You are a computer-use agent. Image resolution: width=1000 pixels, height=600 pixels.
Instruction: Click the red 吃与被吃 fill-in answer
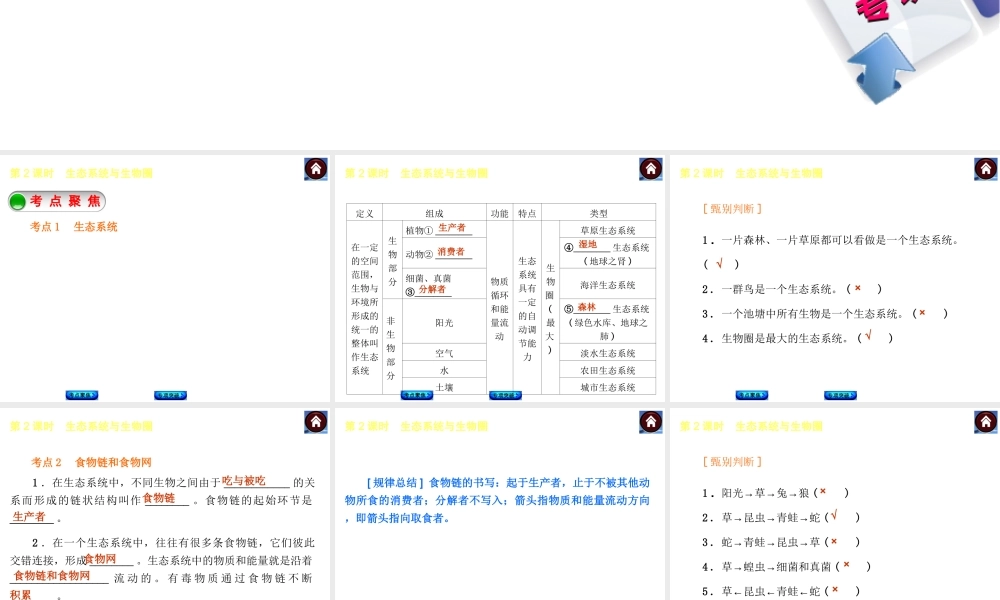244,481
